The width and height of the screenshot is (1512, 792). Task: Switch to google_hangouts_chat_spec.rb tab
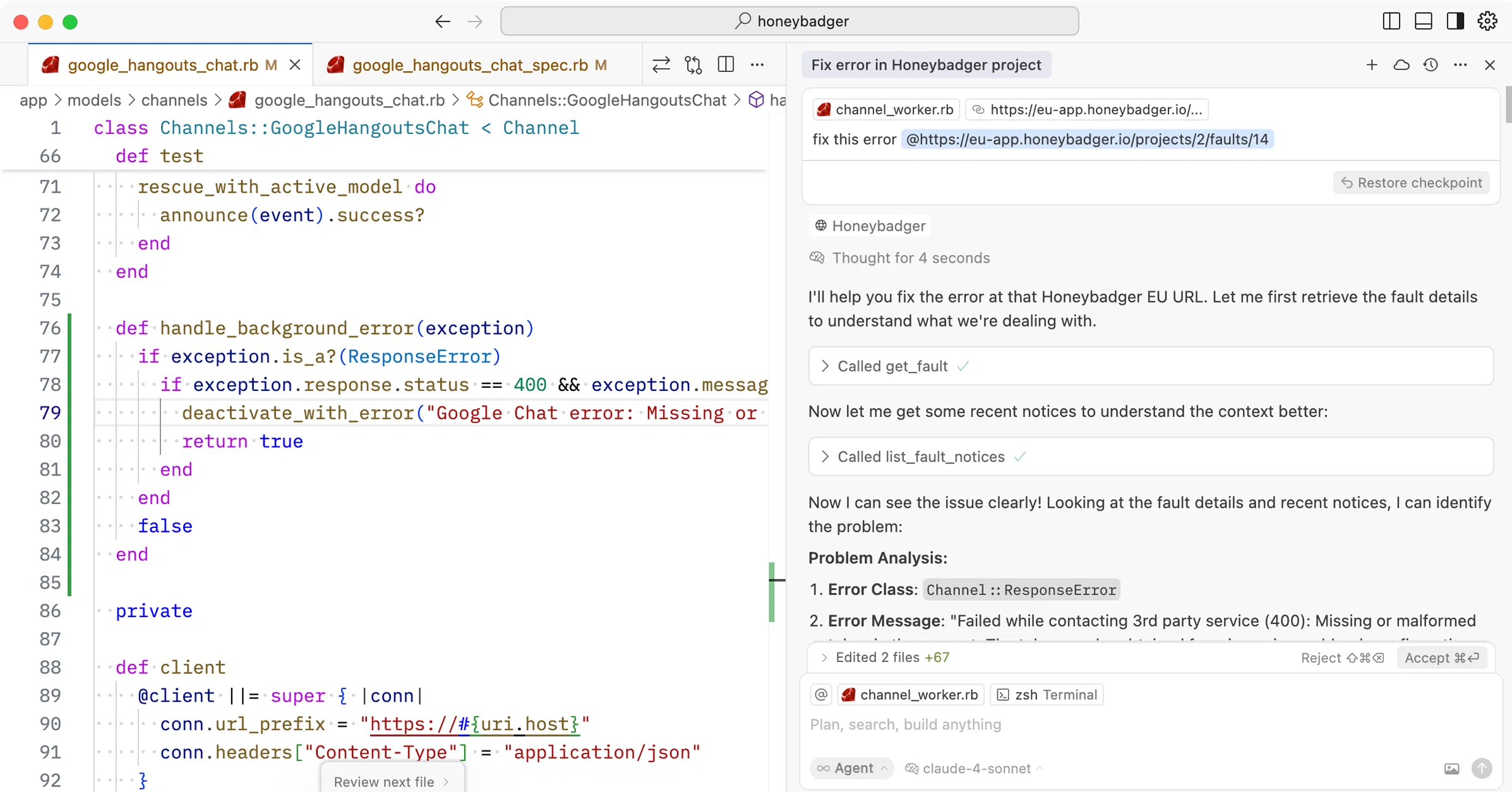coord(469,64)
